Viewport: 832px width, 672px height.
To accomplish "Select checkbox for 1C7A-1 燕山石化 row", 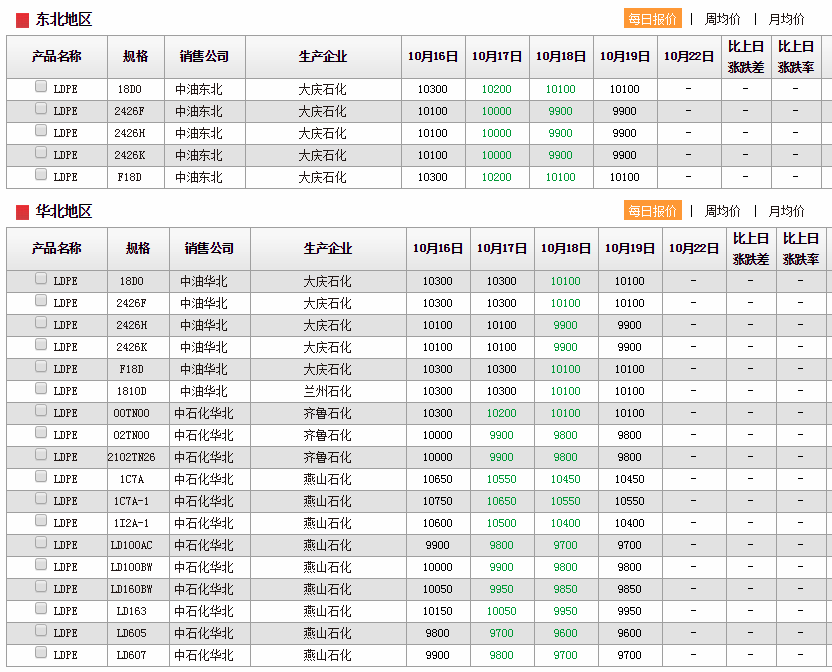I will pos(41,498).
